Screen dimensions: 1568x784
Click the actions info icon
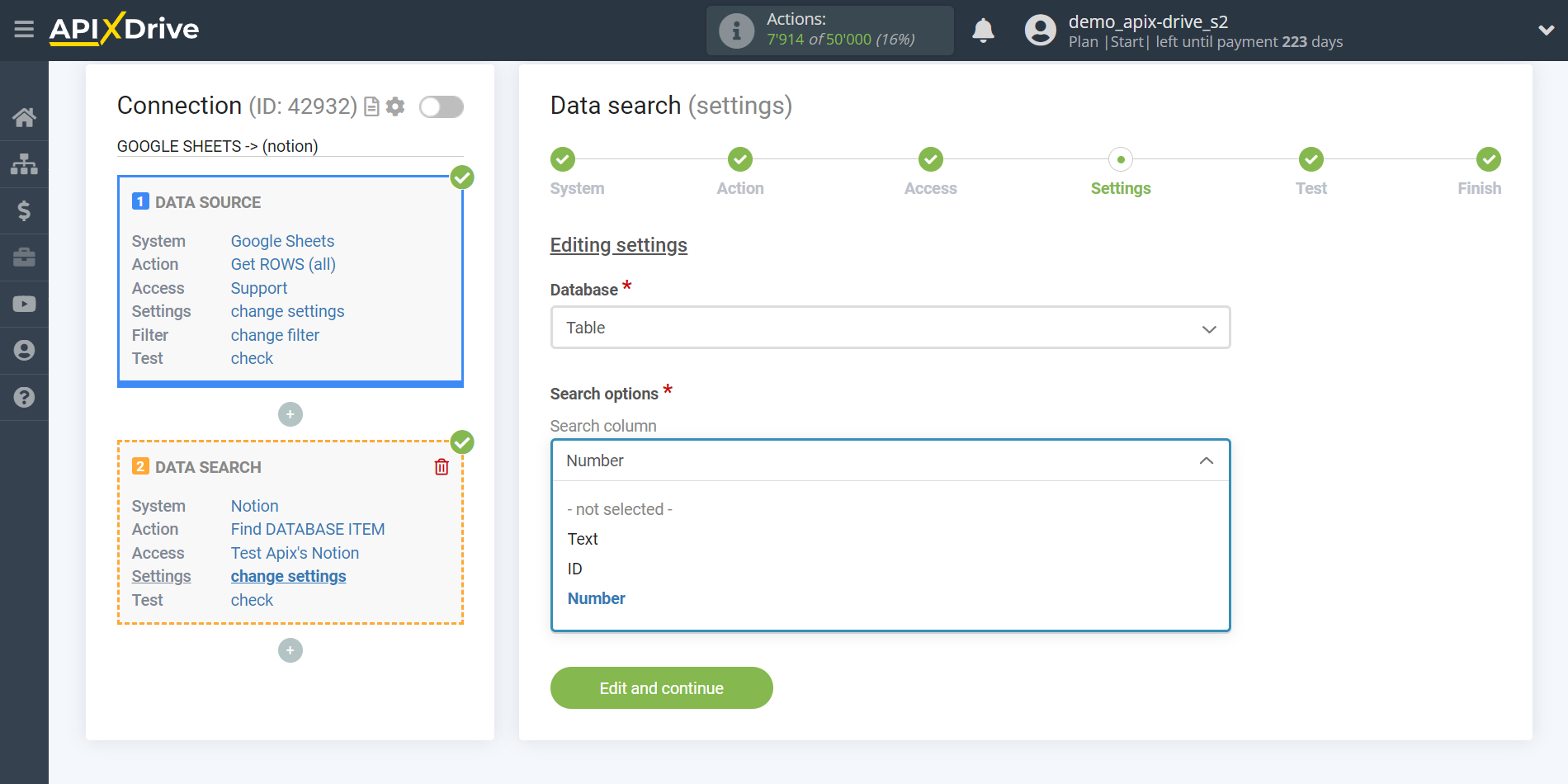coord(736,31)
